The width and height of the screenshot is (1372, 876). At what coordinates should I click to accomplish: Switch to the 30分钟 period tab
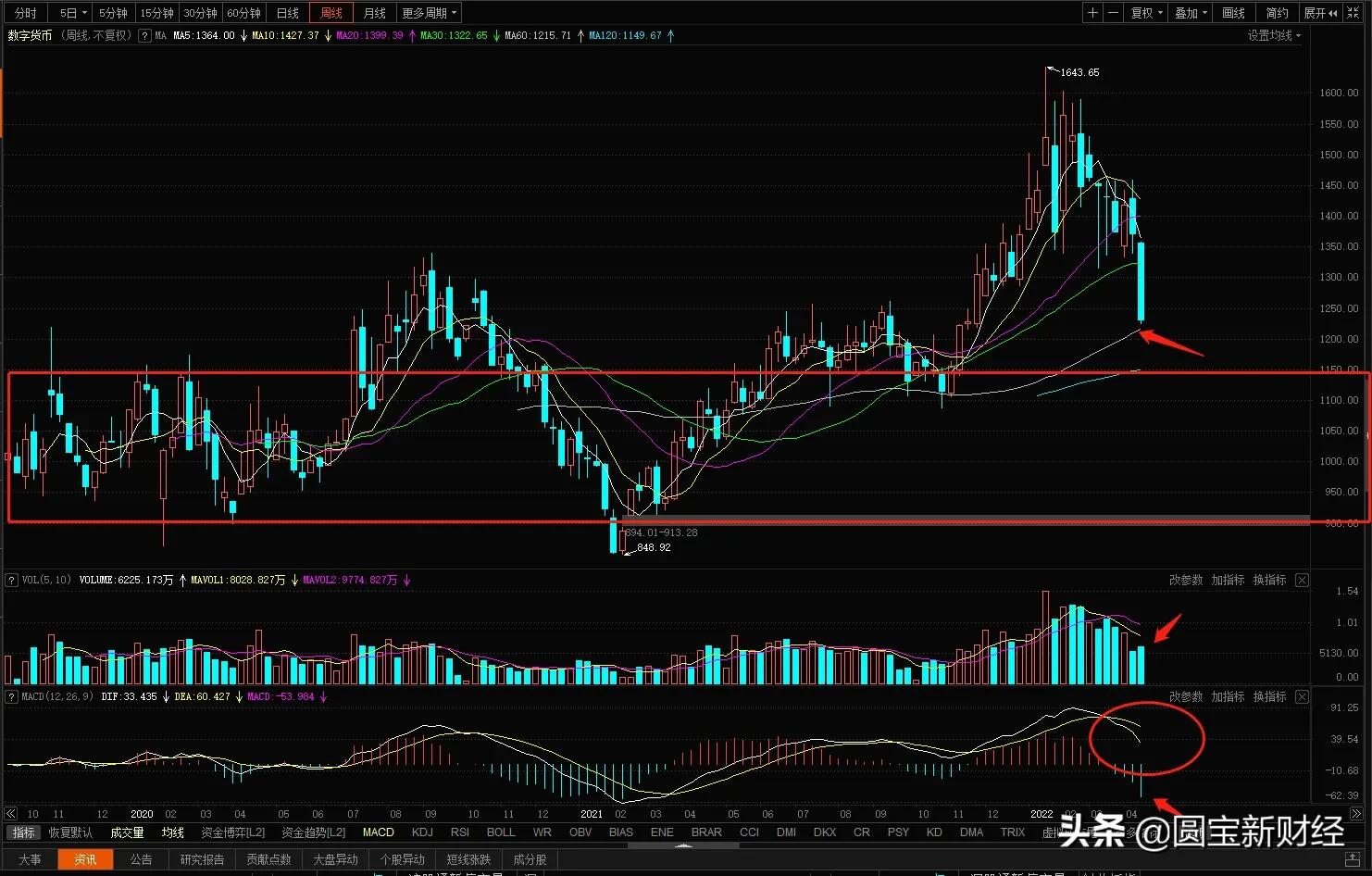coord(200,13)
